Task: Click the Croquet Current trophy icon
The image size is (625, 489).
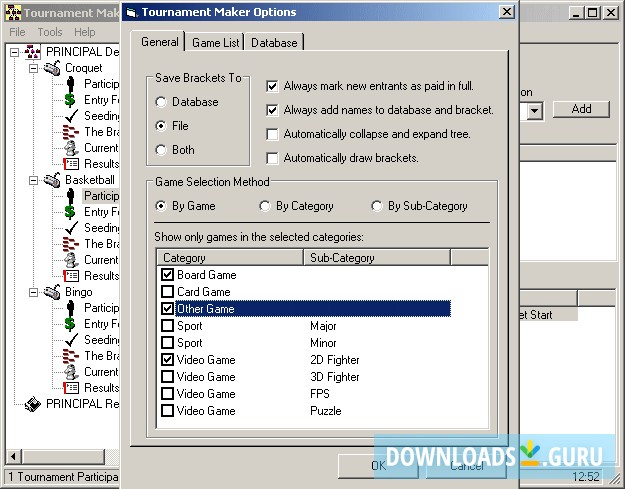Action: point(71,148)
